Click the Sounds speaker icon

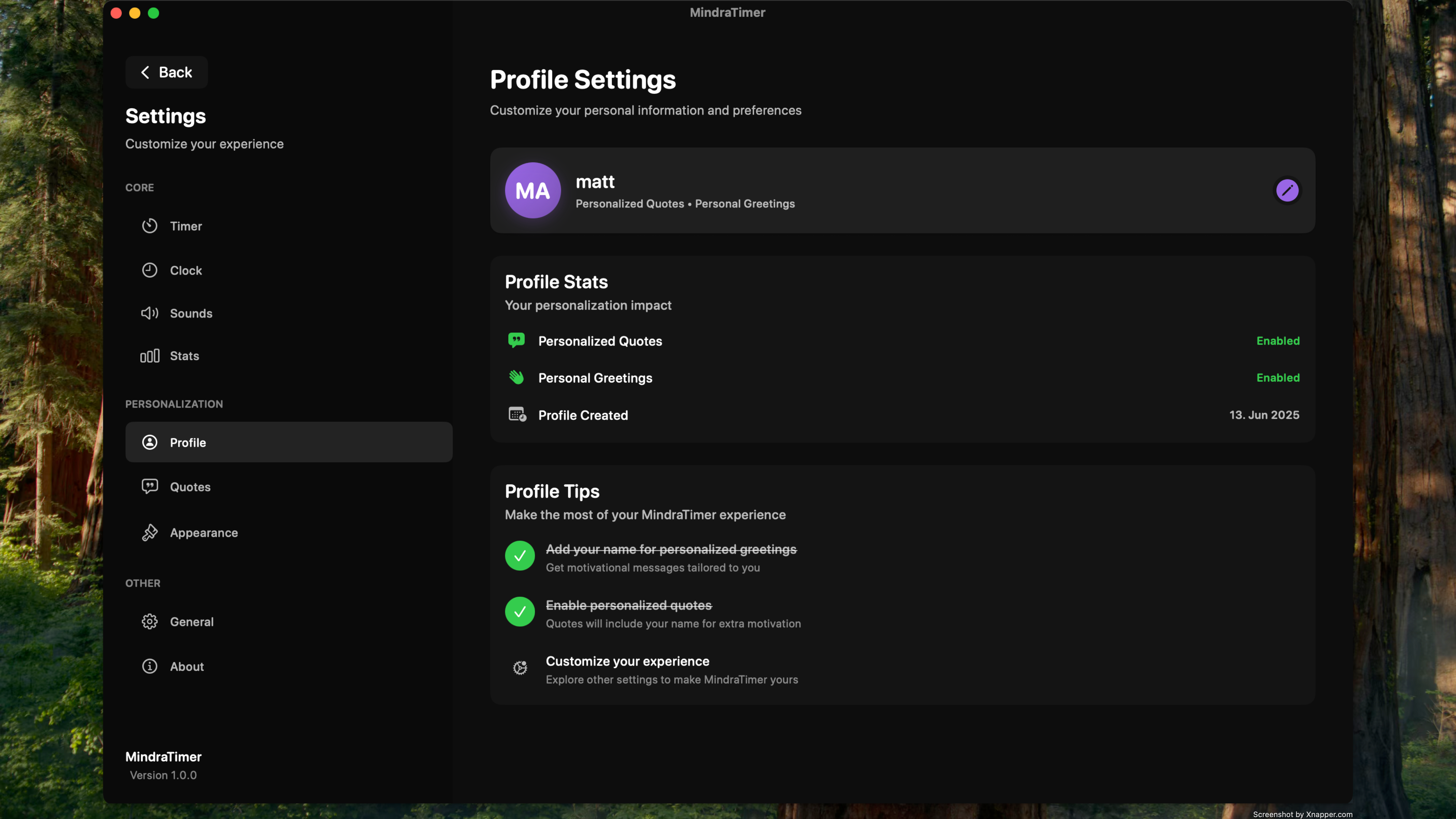pos(149,313)
